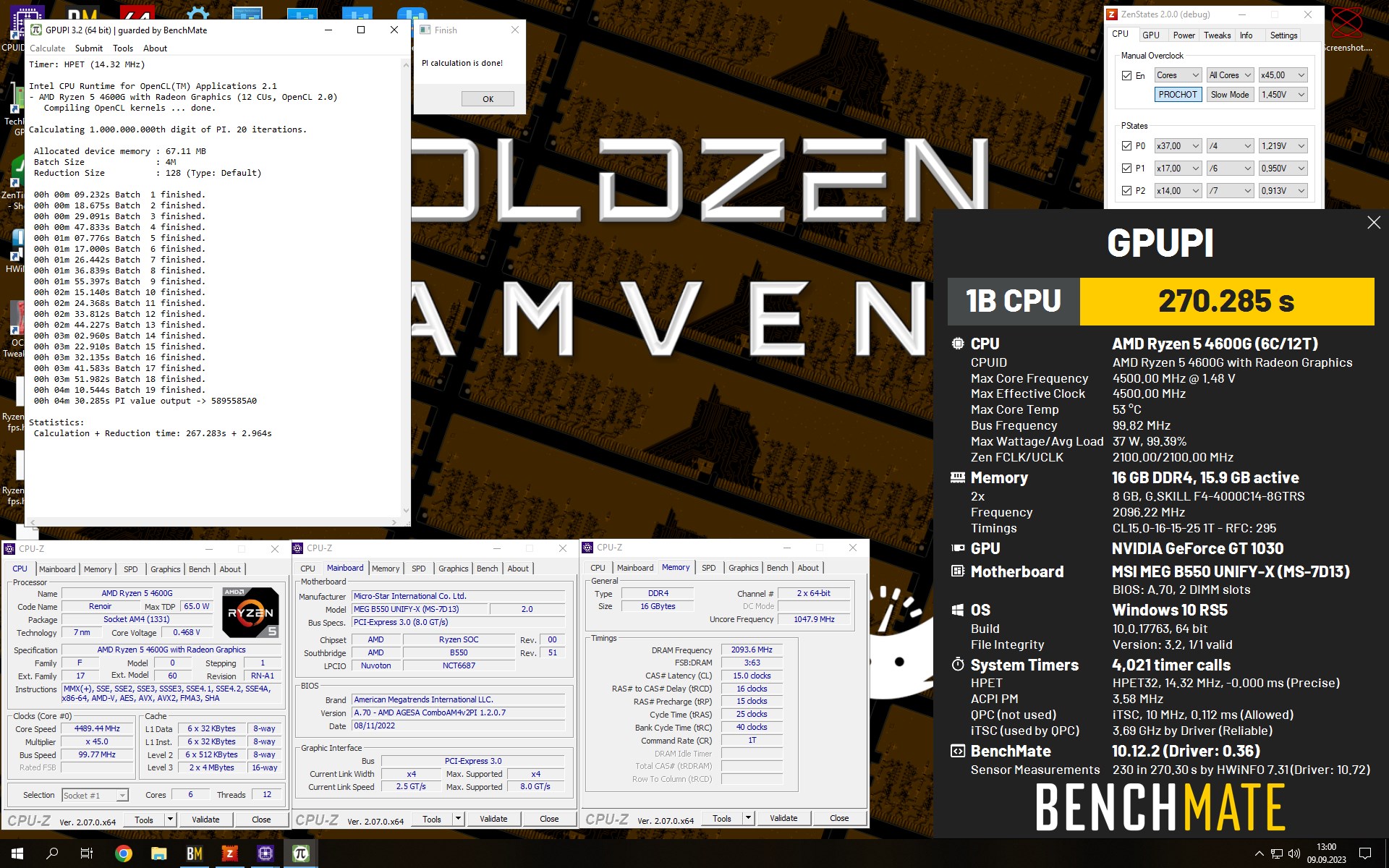Open the 1,450V voltage dropdown
1389x868 pixels.
click(x=1283, y=95)
